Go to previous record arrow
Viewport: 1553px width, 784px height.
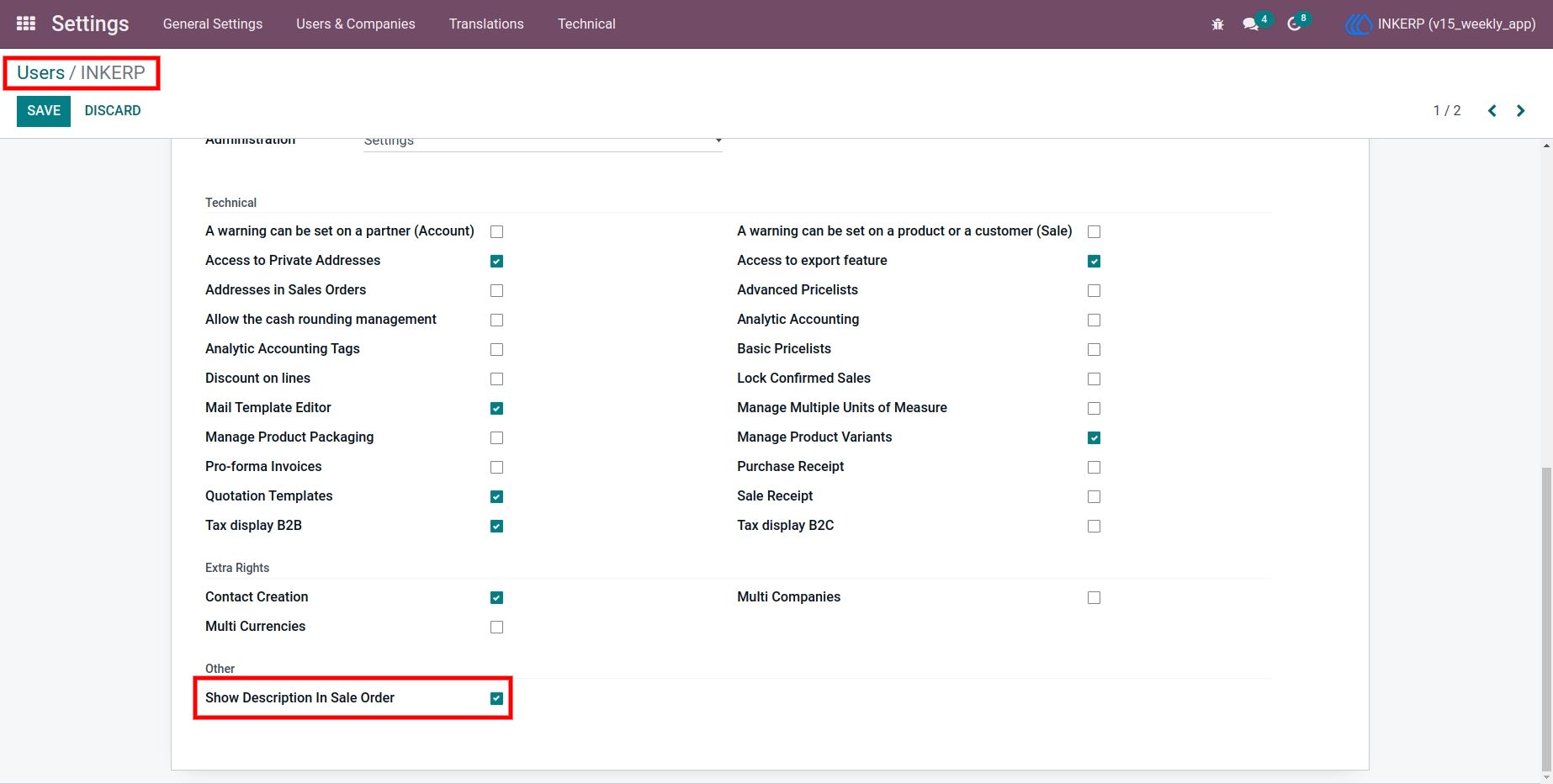pos(1492,110)
